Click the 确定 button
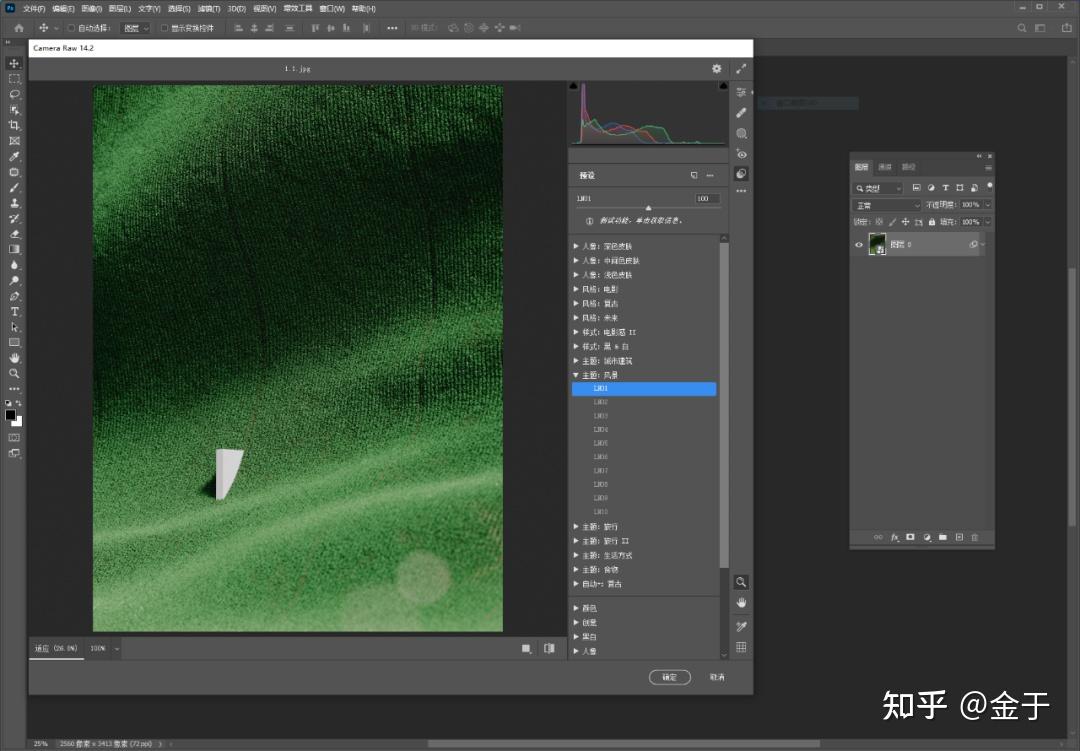 669,677
